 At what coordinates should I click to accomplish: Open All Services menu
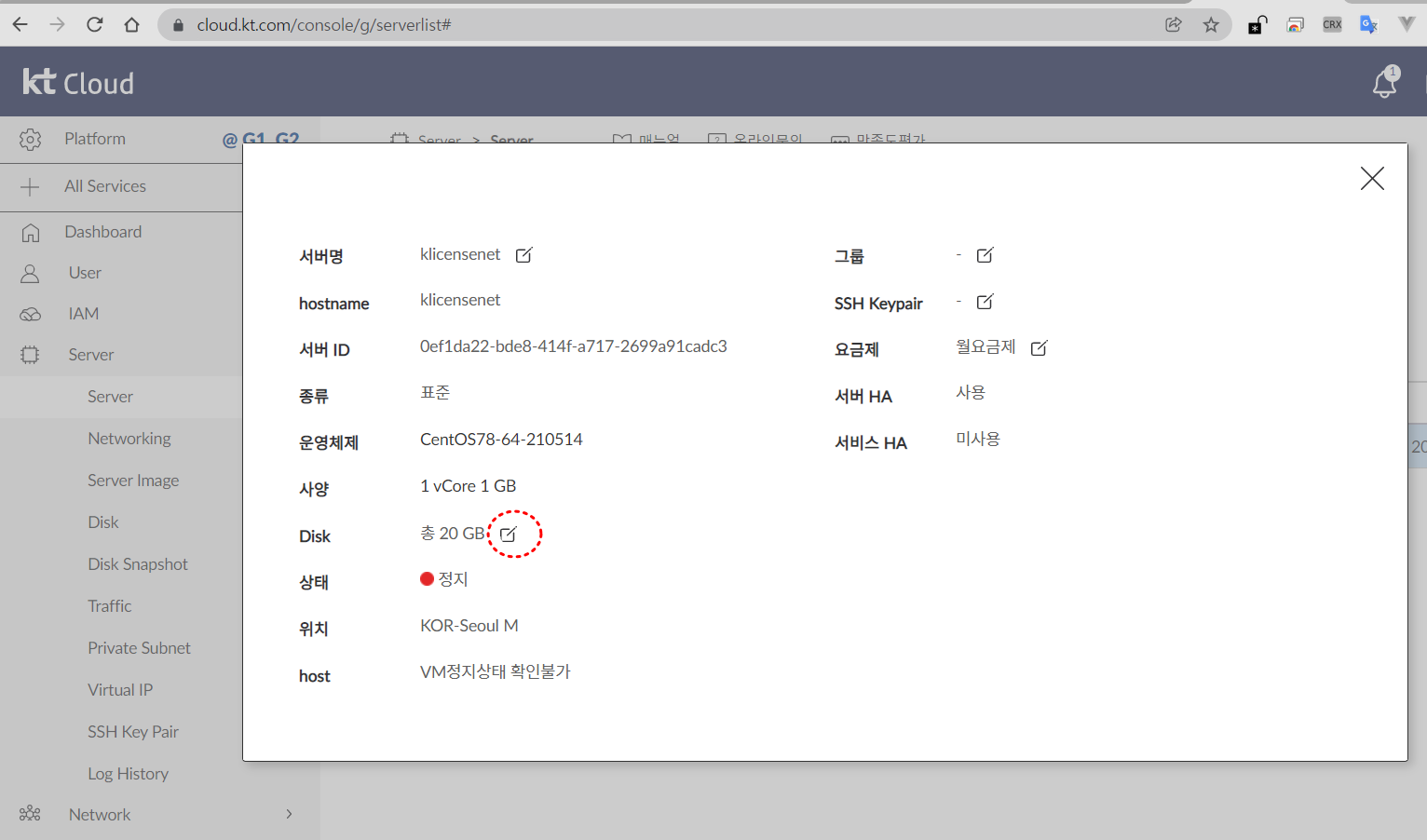point(105,186)
